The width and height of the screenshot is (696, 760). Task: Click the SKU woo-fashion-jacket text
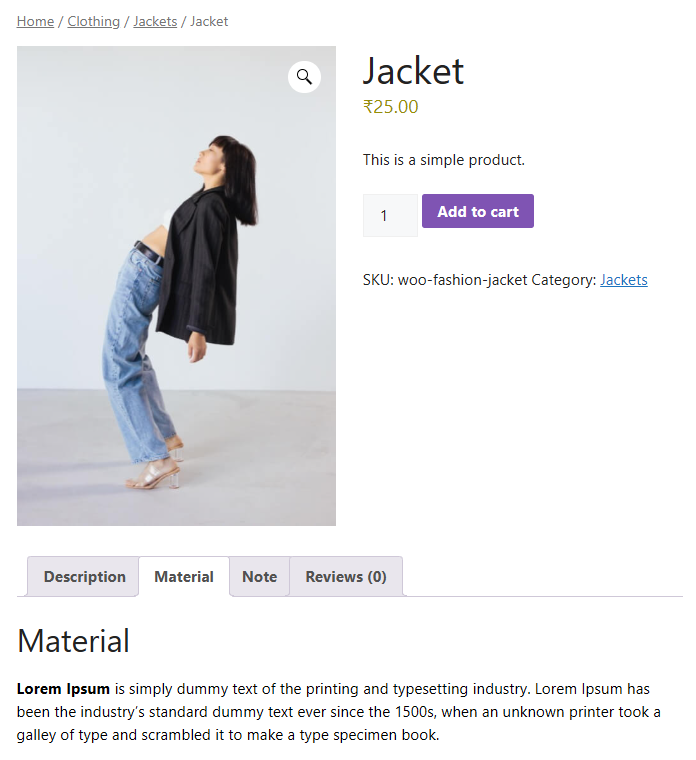pos(445,280)
